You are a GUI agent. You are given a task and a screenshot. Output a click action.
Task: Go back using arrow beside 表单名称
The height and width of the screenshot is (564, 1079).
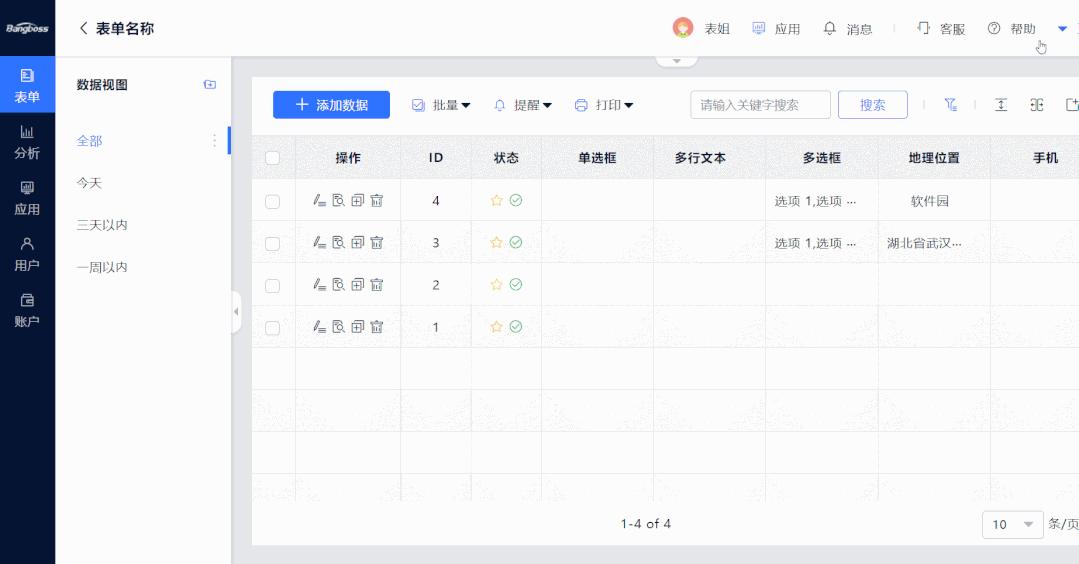click(83, 28)
